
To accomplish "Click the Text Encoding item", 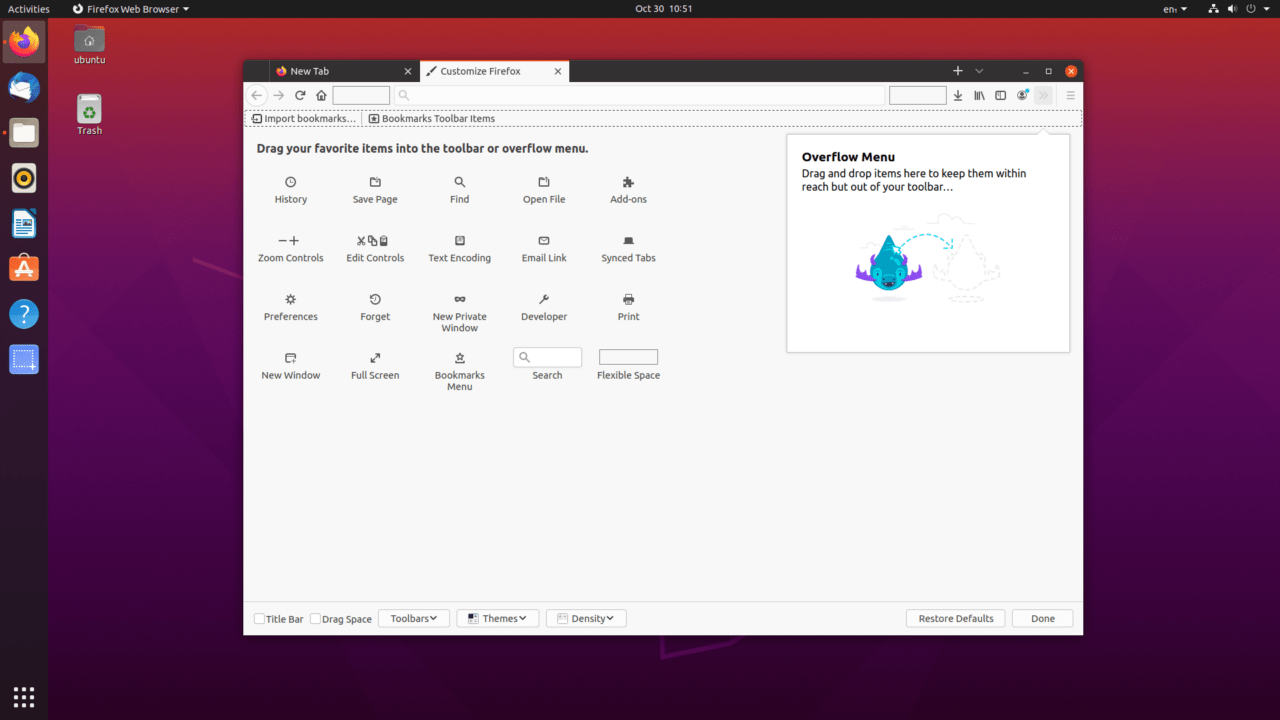I will coord(459,249).
